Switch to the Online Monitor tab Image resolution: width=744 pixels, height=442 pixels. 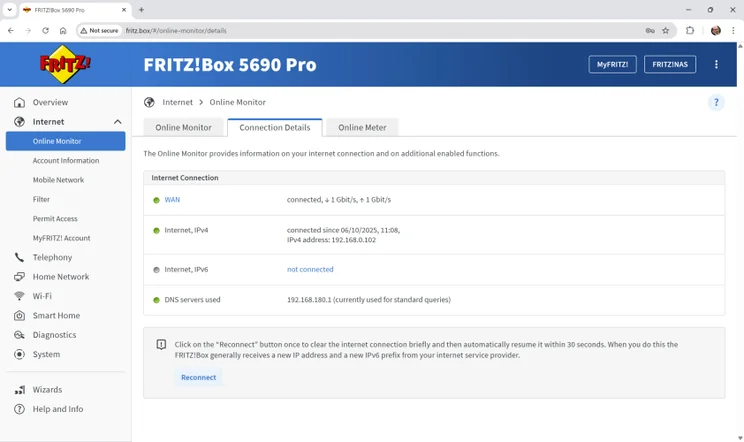click(x=183, y=127)
